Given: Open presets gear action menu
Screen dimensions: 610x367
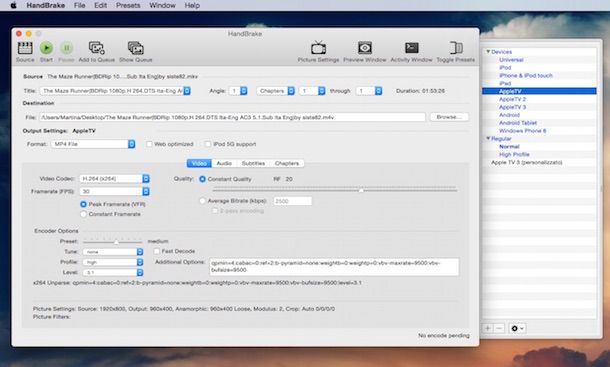Looking at the screenshot, I should click(517, 328).
